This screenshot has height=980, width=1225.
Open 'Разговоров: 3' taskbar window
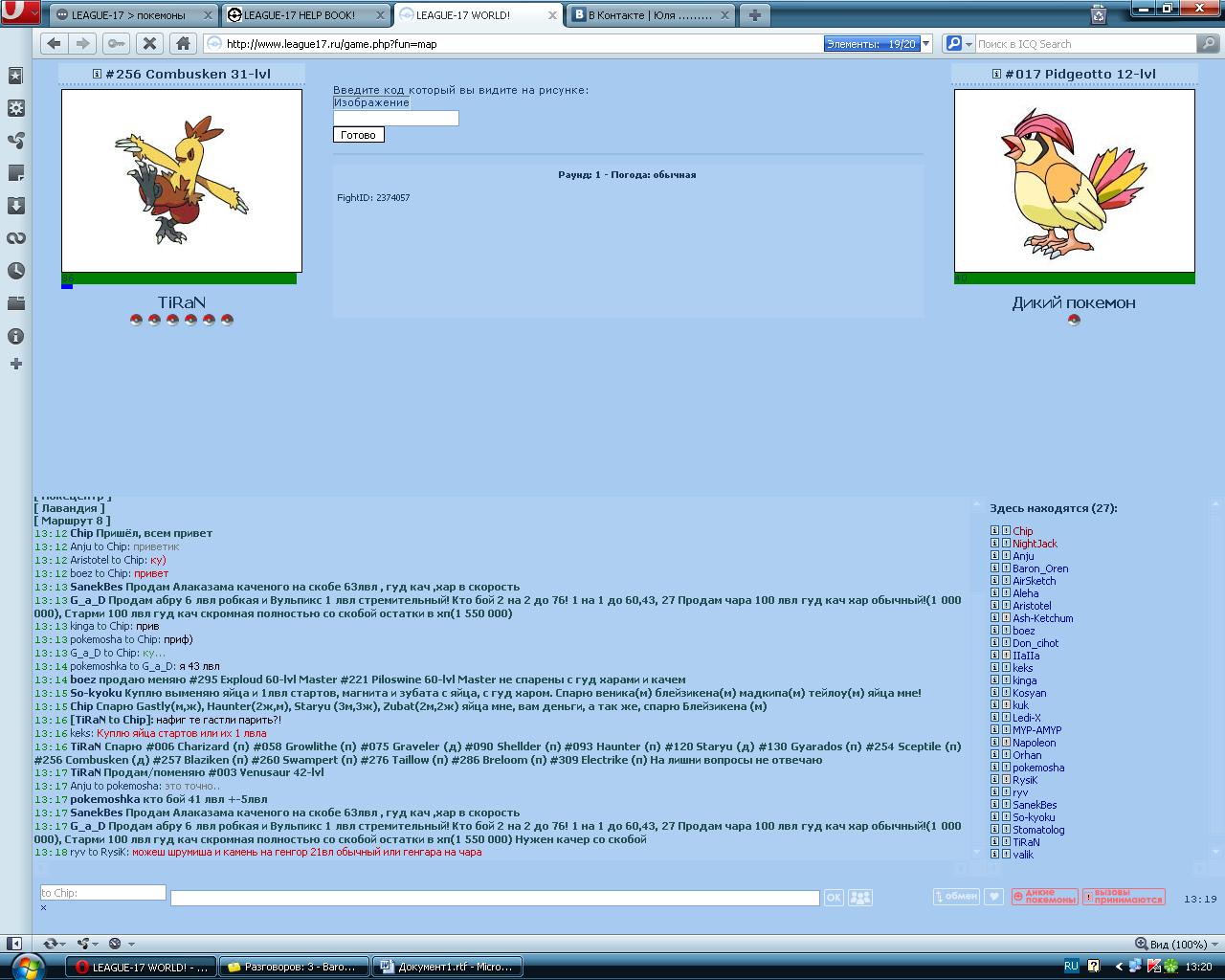tap(293, 967)
